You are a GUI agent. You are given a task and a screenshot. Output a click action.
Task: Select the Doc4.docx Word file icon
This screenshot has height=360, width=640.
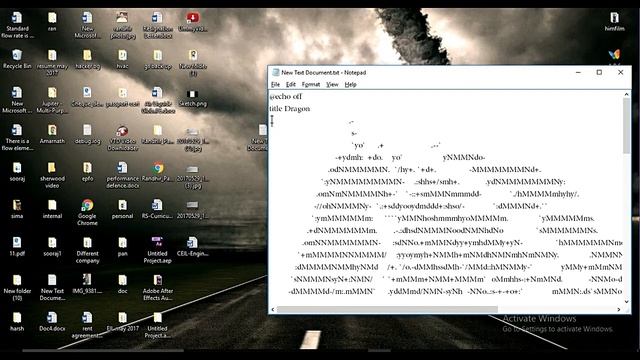point(52,321)
